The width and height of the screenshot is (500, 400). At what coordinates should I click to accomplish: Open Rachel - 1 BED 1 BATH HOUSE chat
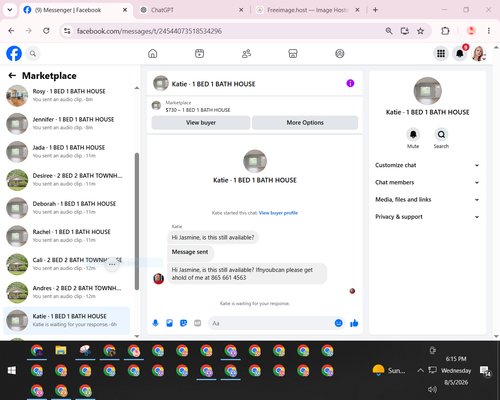[x=68, y=236]
